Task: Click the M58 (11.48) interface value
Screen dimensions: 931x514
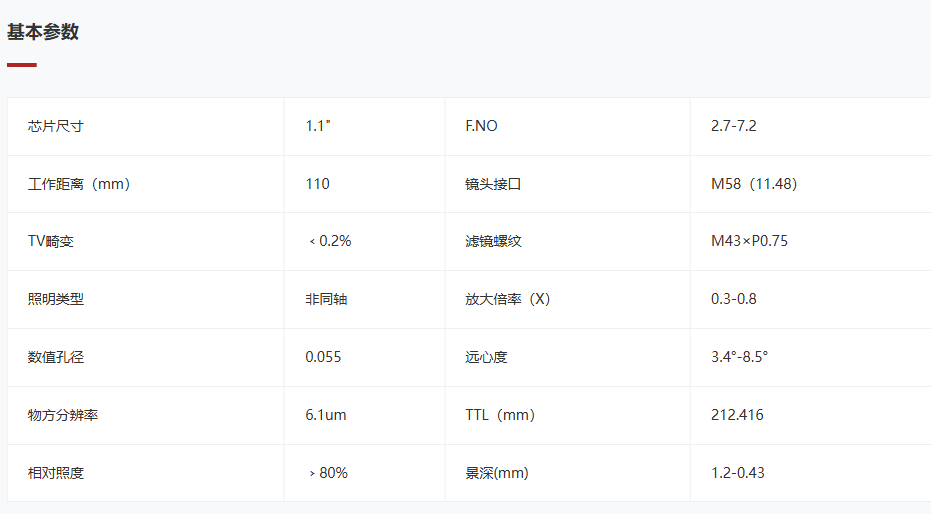Action: [x=754, y=184]
